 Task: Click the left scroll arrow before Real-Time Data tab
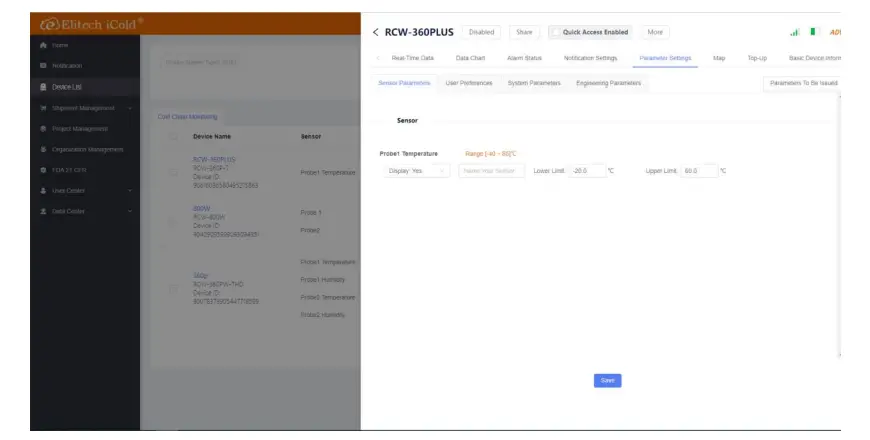378,58
